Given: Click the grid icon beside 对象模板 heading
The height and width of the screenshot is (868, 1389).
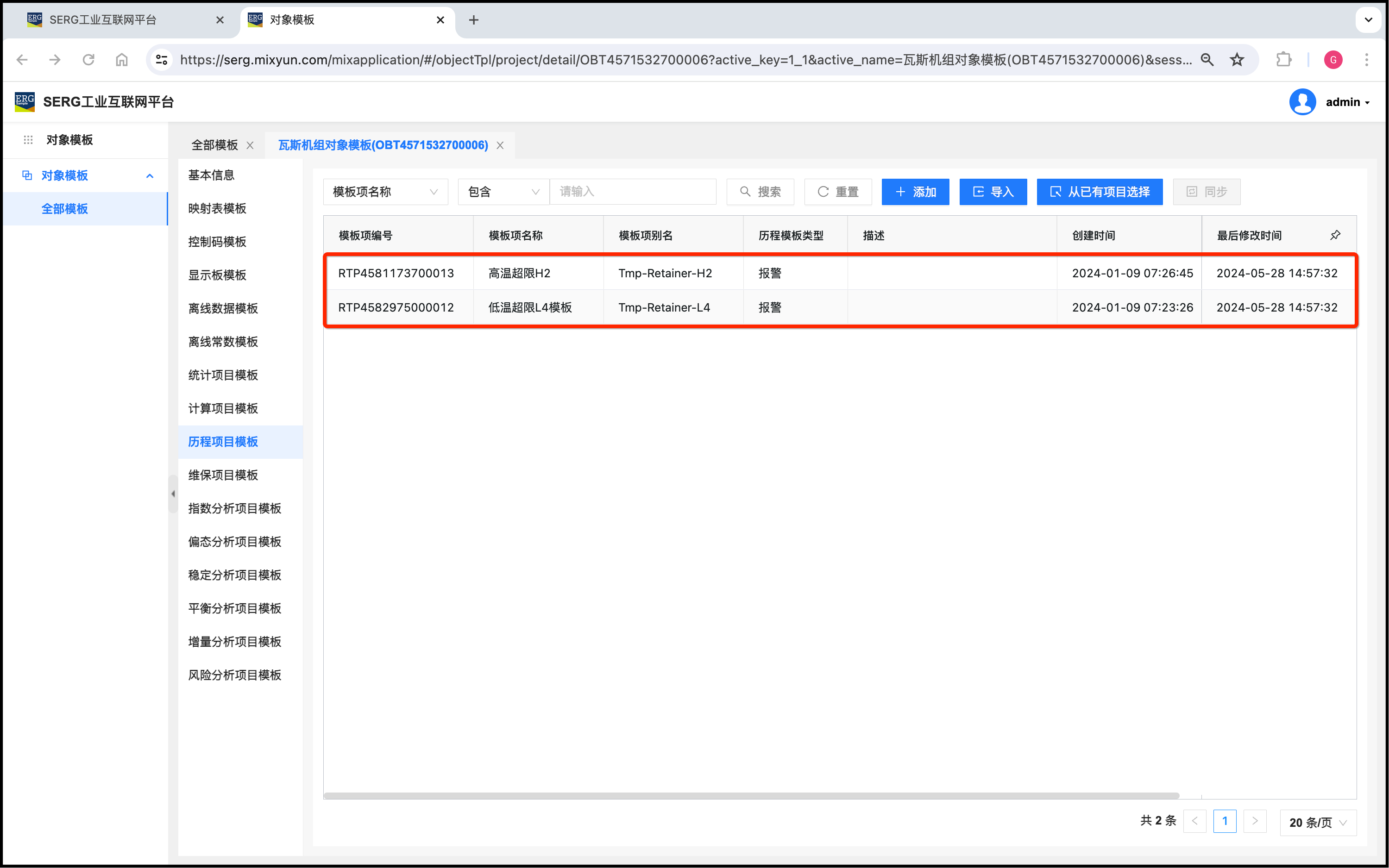Looking at the screenshot, I should point(28,140).
